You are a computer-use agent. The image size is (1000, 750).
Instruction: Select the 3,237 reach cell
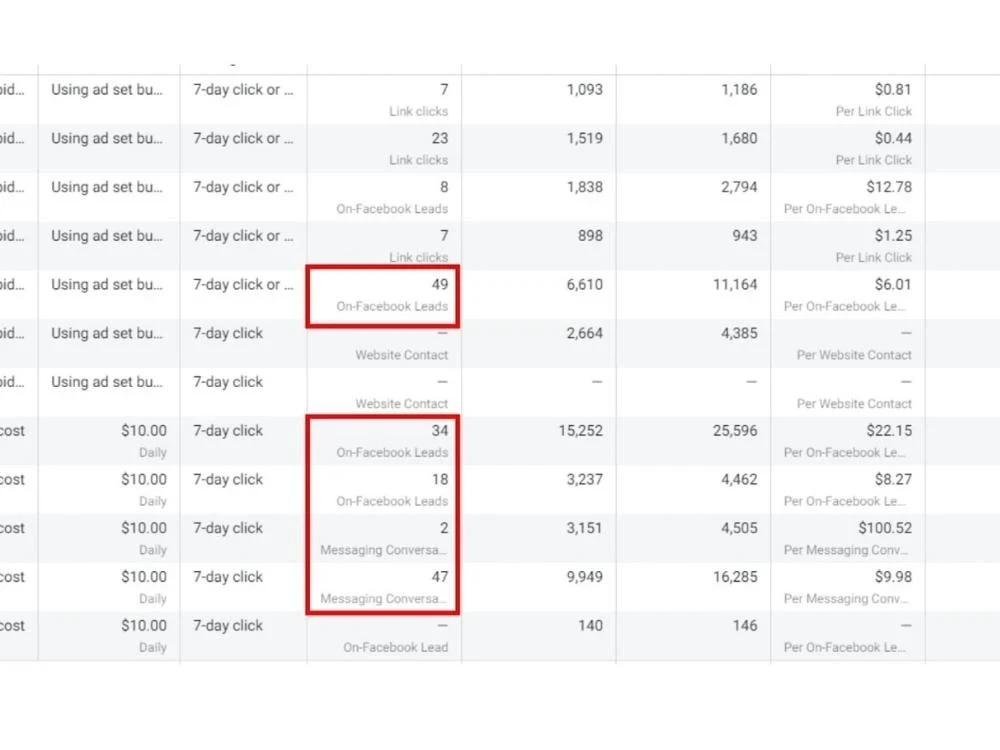[584, 480]
